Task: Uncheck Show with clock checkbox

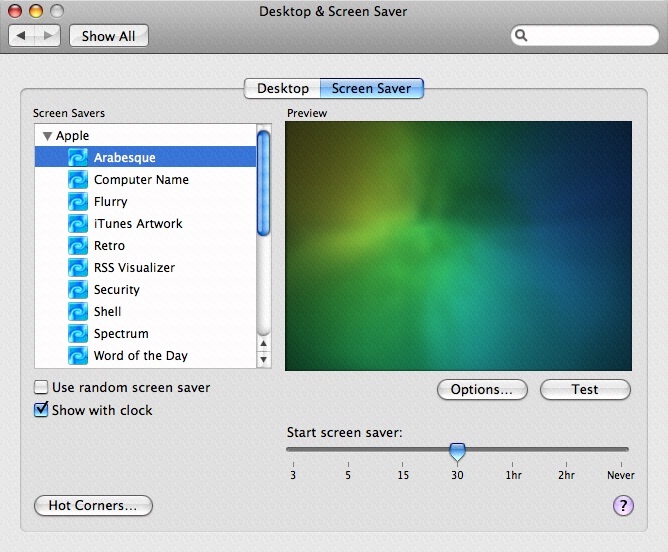Action: [41, 410]
